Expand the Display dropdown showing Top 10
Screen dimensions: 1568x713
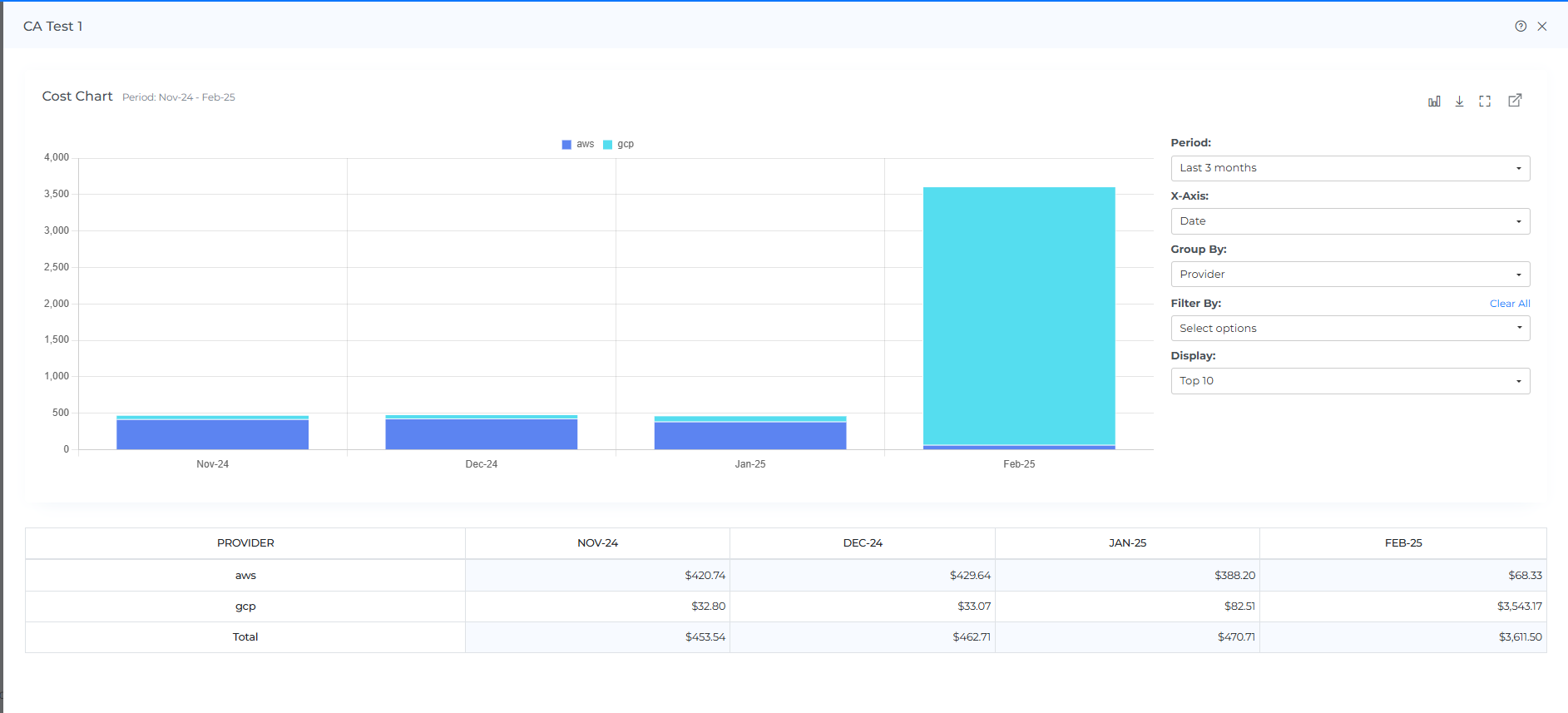click(x=1349, y=381)
